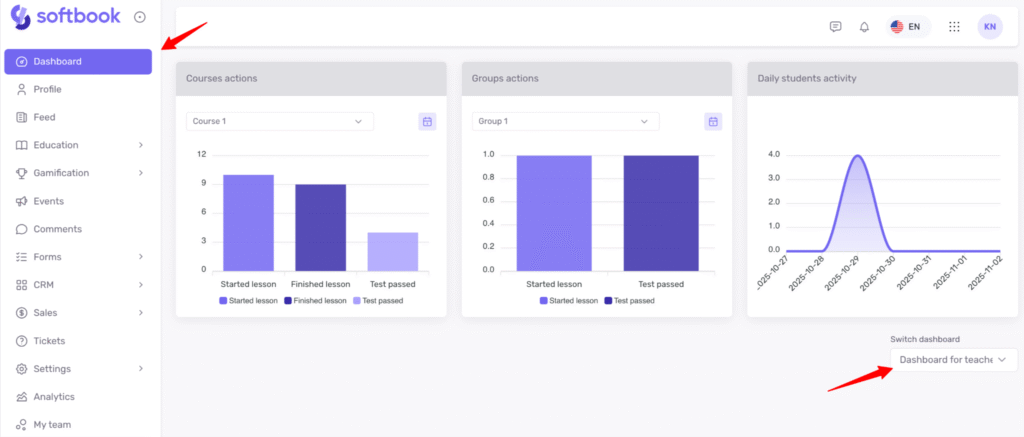Screen dimensions: 1024x437
Task: Open the apps grid icon
Action: point(954,27)
